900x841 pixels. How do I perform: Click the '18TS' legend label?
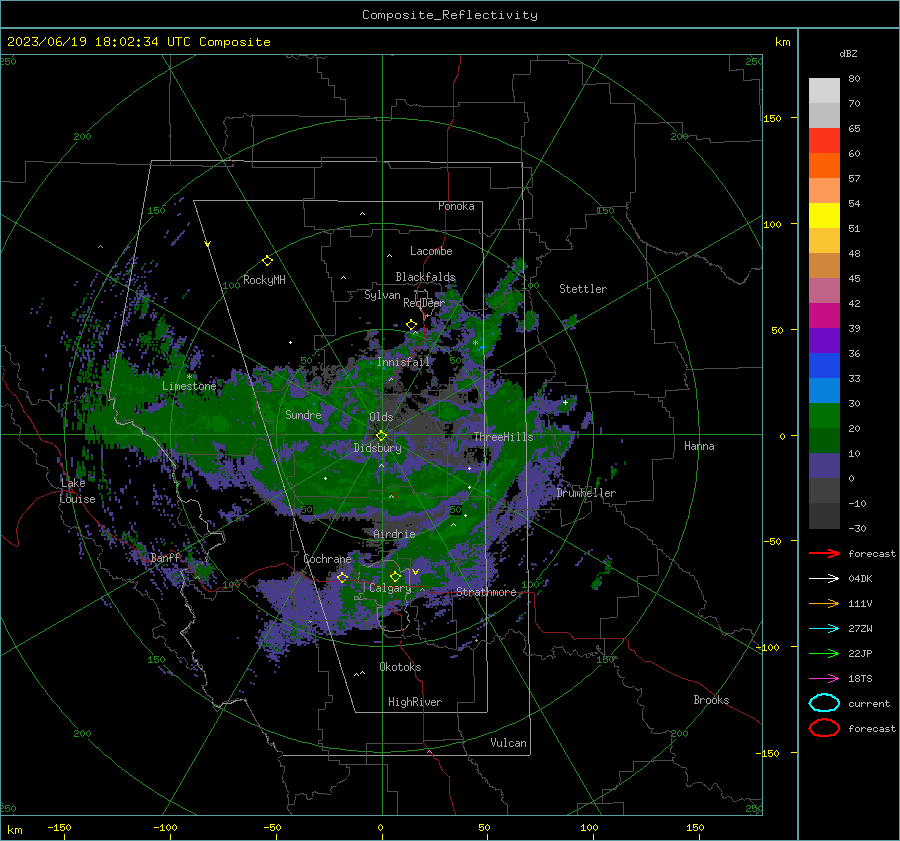pyautogui.click(x=860, y=679)
